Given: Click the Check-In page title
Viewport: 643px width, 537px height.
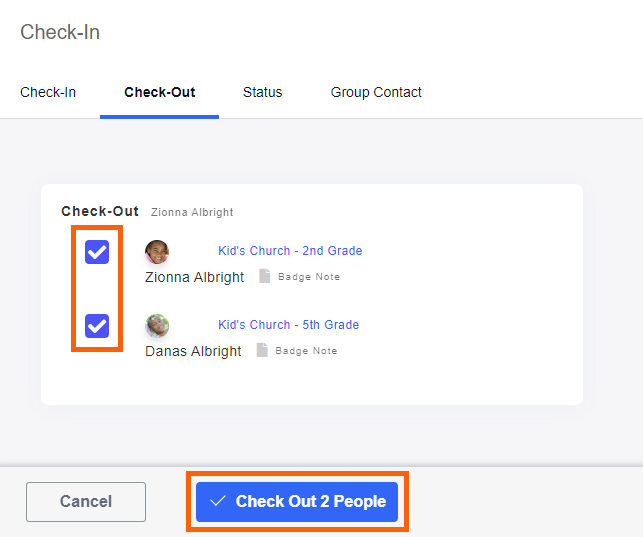Looking at the screenshot, I should 60,32.
